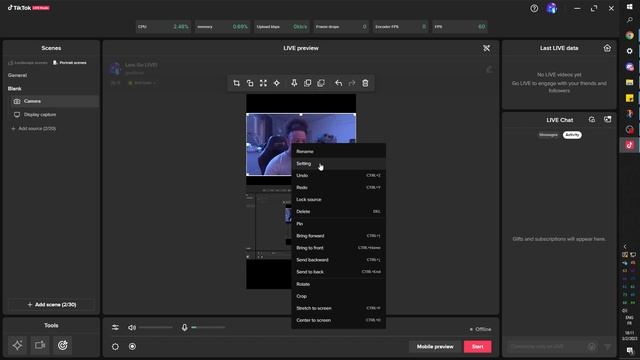Open the target goal tool in Tools

coord(62,345)
